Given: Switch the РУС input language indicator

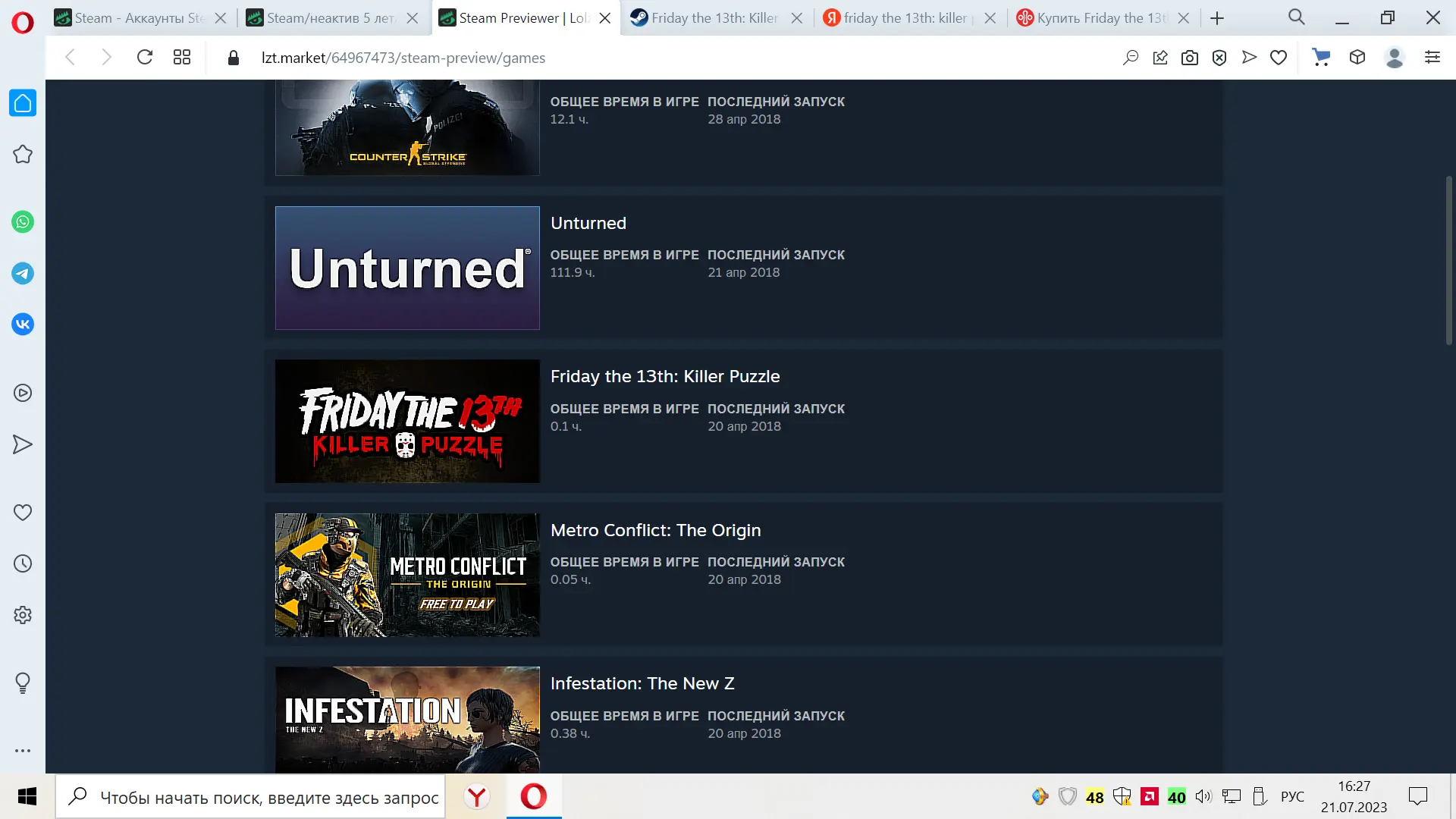Looking at the screenshot, I should pos(1292,797).
